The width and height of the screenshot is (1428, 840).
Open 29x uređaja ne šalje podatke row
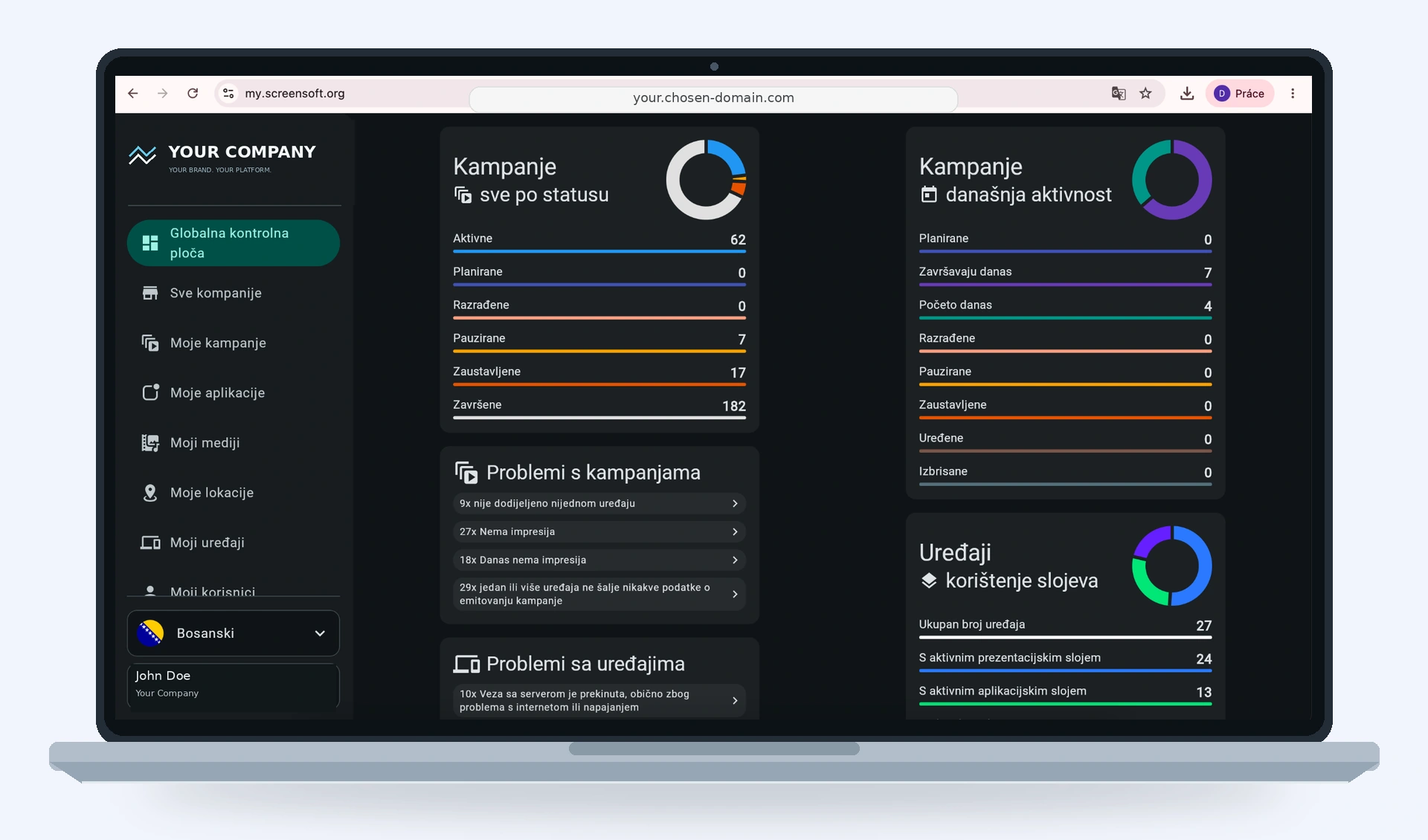pyautogui.click(x=599, y=594)
